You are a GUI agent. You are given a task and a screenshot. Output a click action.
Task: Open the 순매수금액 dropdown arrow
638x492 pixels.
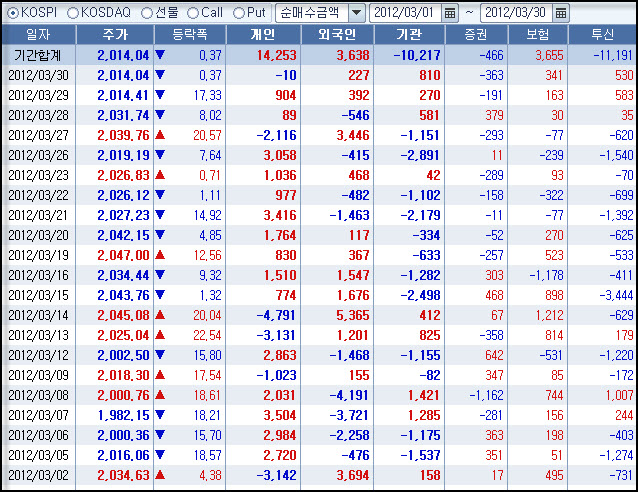pyautogui.click(x=356, y=13)
